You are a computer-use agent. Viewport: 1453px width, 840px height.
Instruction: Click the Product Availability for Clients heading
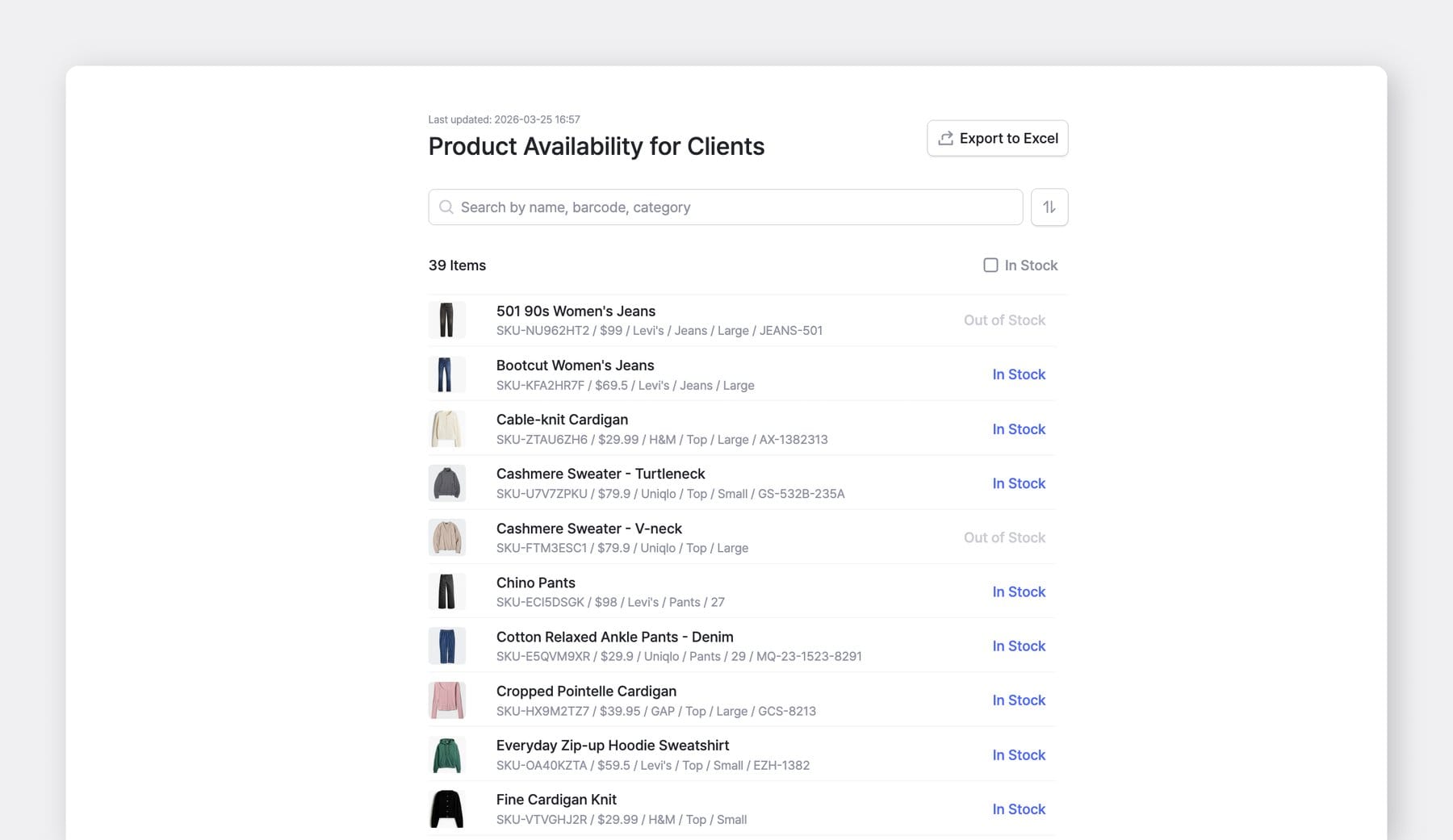[597, 147]
